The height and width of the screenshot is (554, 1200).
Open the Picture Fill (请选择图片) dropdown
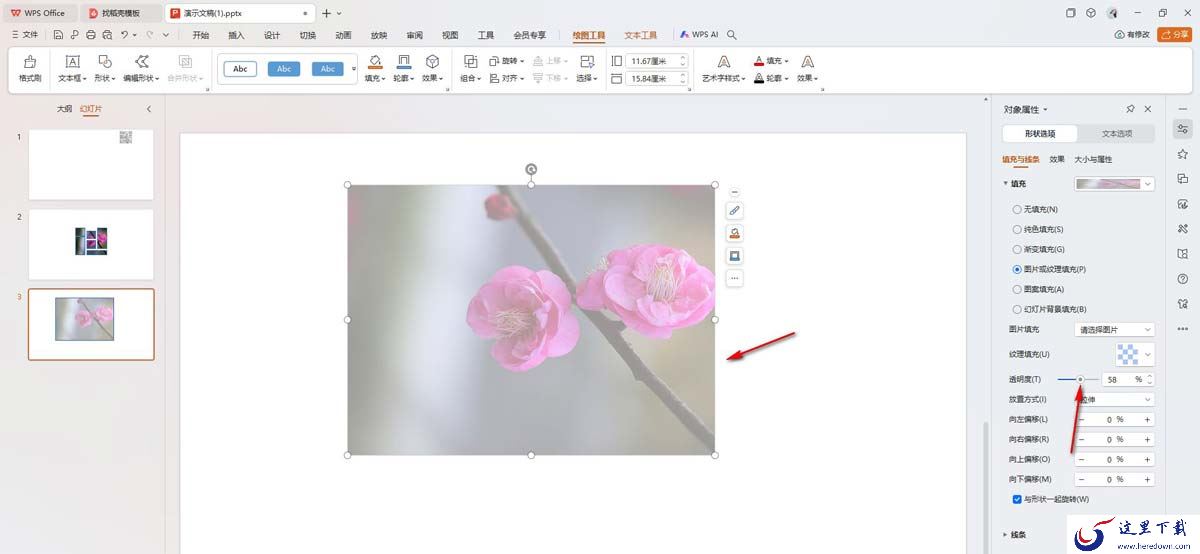[x=1115, y=330]
